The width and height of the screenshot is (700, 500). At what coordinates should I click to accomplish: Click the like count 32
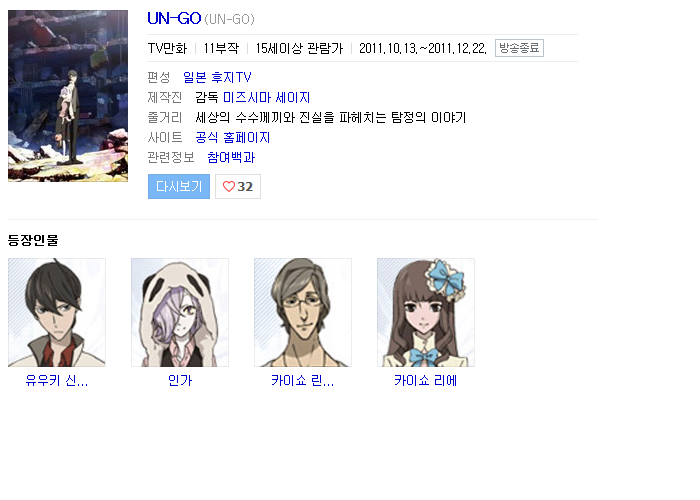pyautogui.click(x=245, y=187)
